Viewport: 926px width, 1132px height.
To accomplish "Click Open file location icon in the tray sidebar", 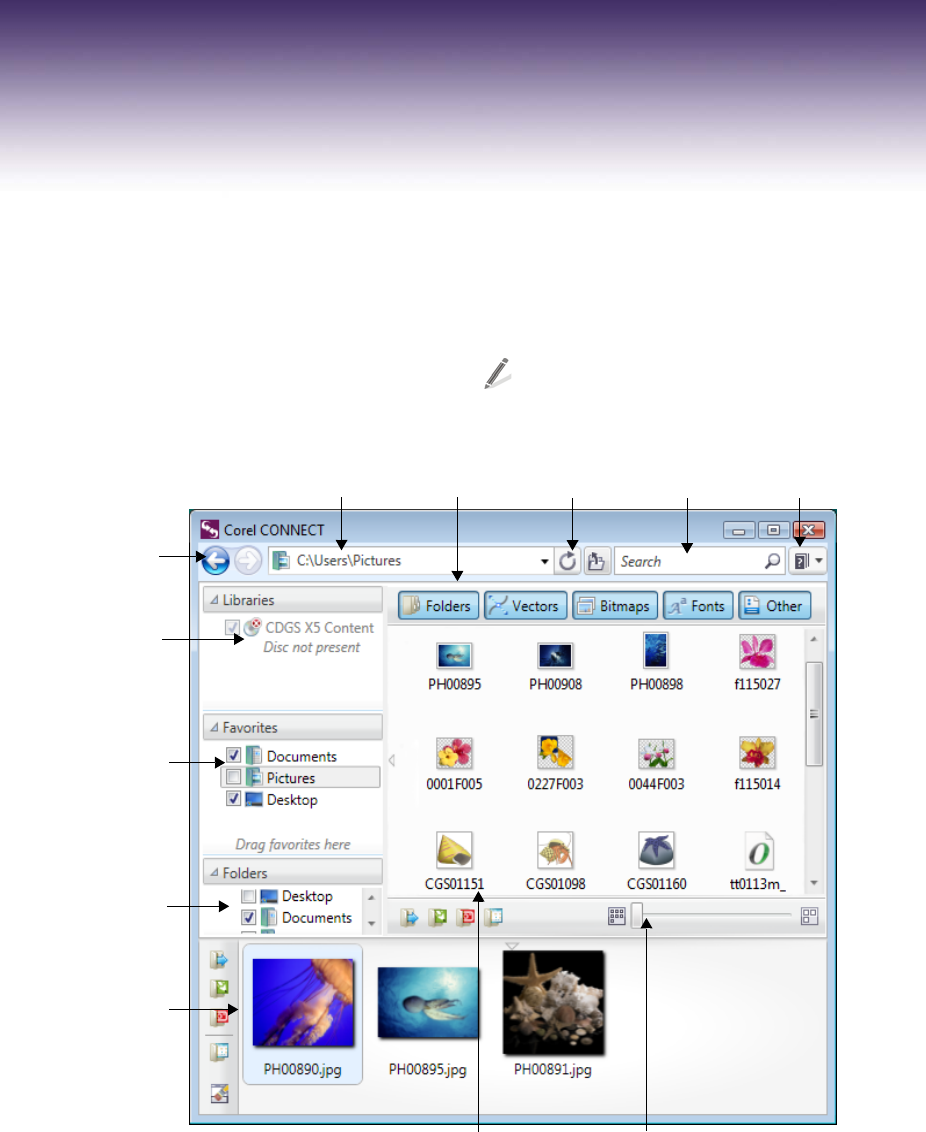I will tap(219, 1052).
